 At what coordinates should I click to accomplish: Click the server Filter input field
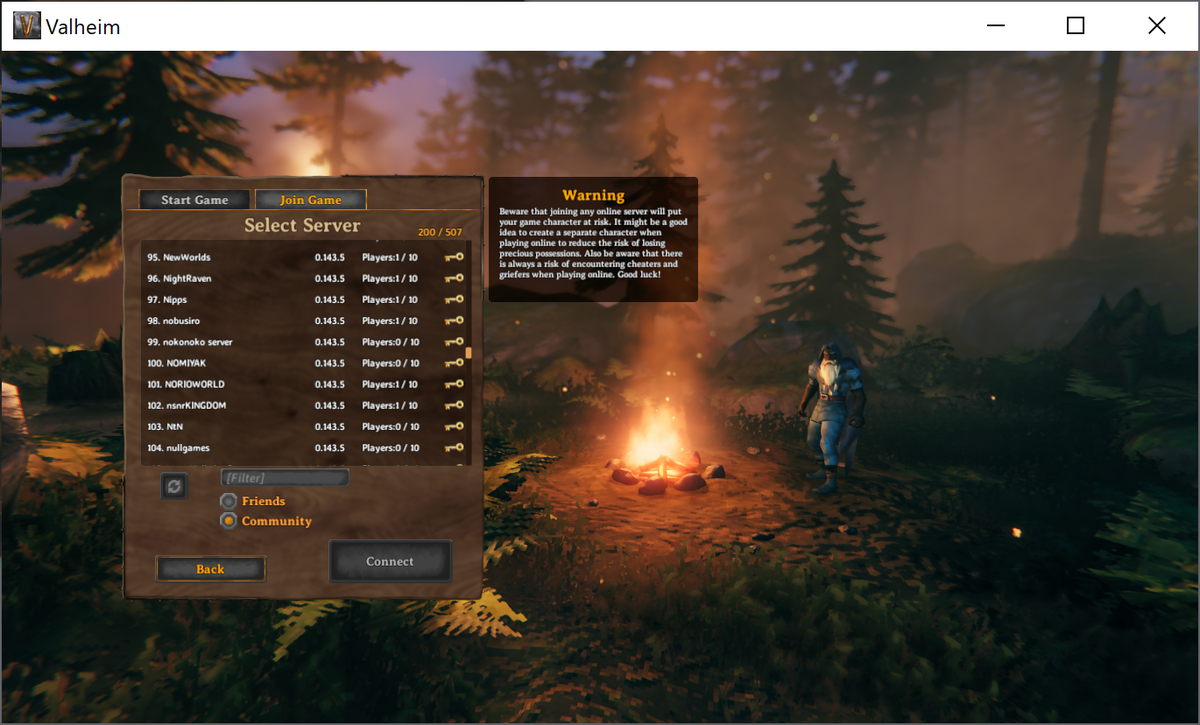285,478
